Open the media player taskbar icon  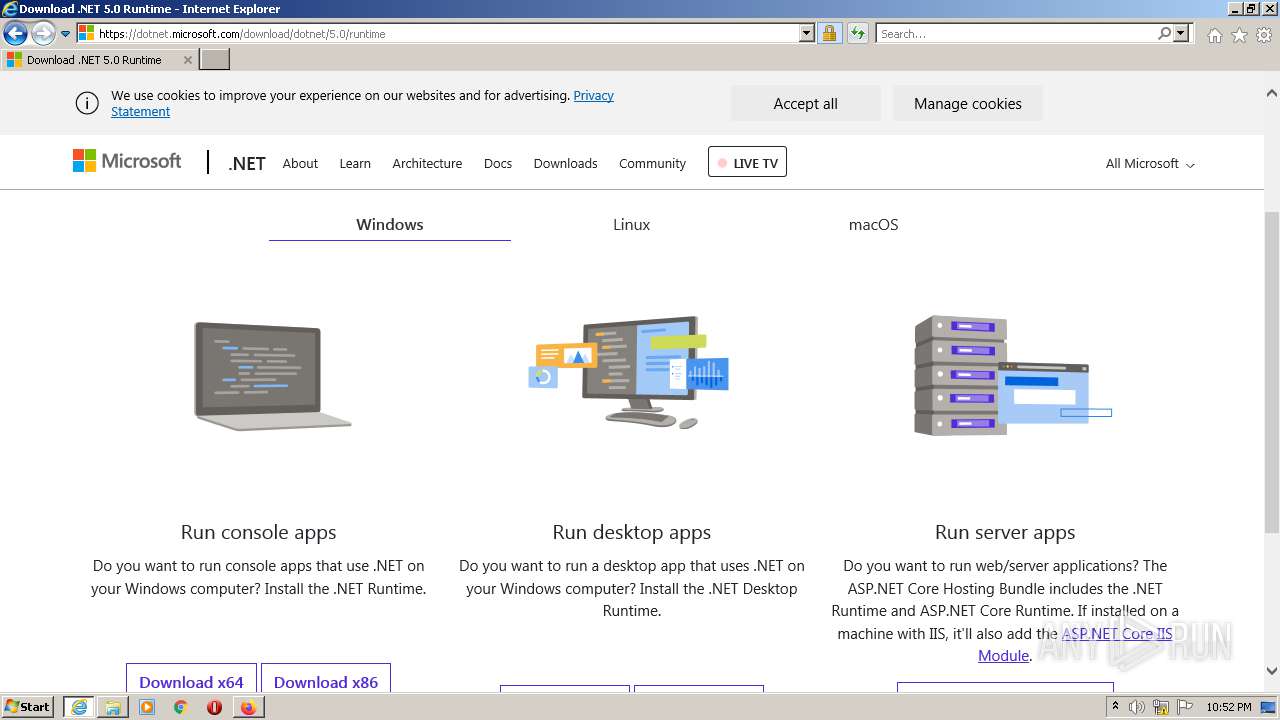pos(147,707)
